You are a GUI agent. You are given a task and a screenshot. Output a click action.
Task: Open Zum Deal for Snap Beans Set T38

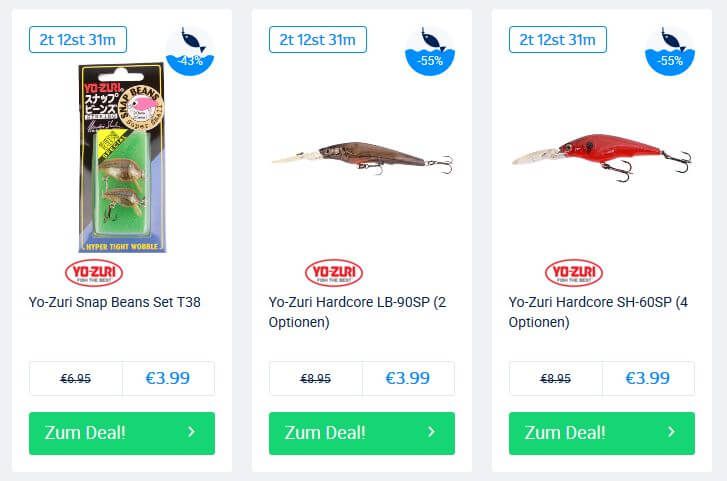122,433
